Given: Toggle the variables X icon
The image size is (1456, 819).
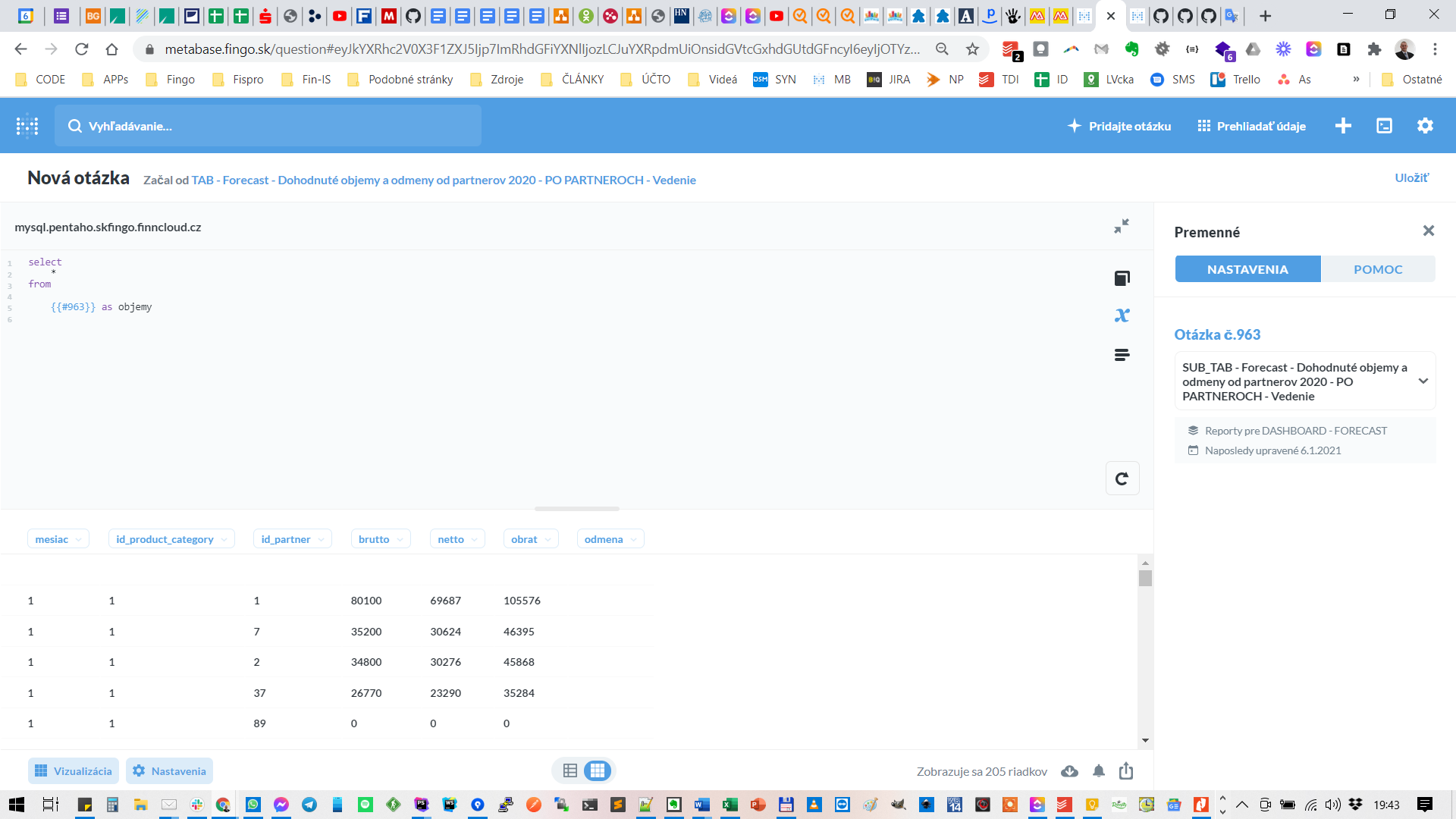Looking at the screenshot, I should 1122,315.
